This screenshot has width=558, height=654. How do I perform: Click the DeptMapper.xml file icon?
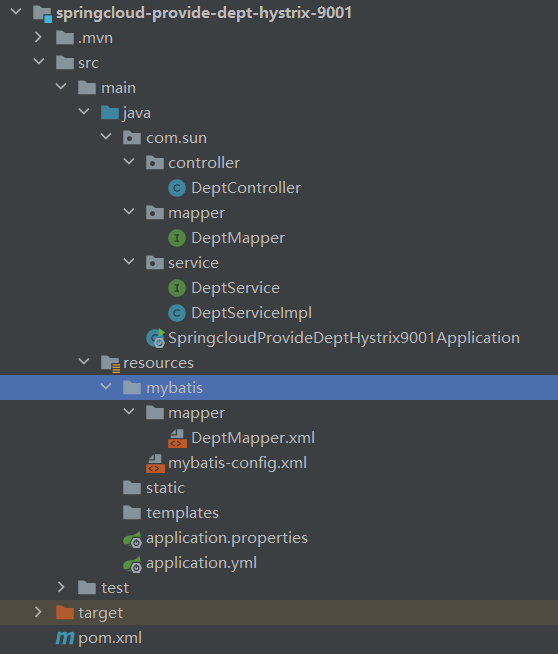[x=177, y=438]
